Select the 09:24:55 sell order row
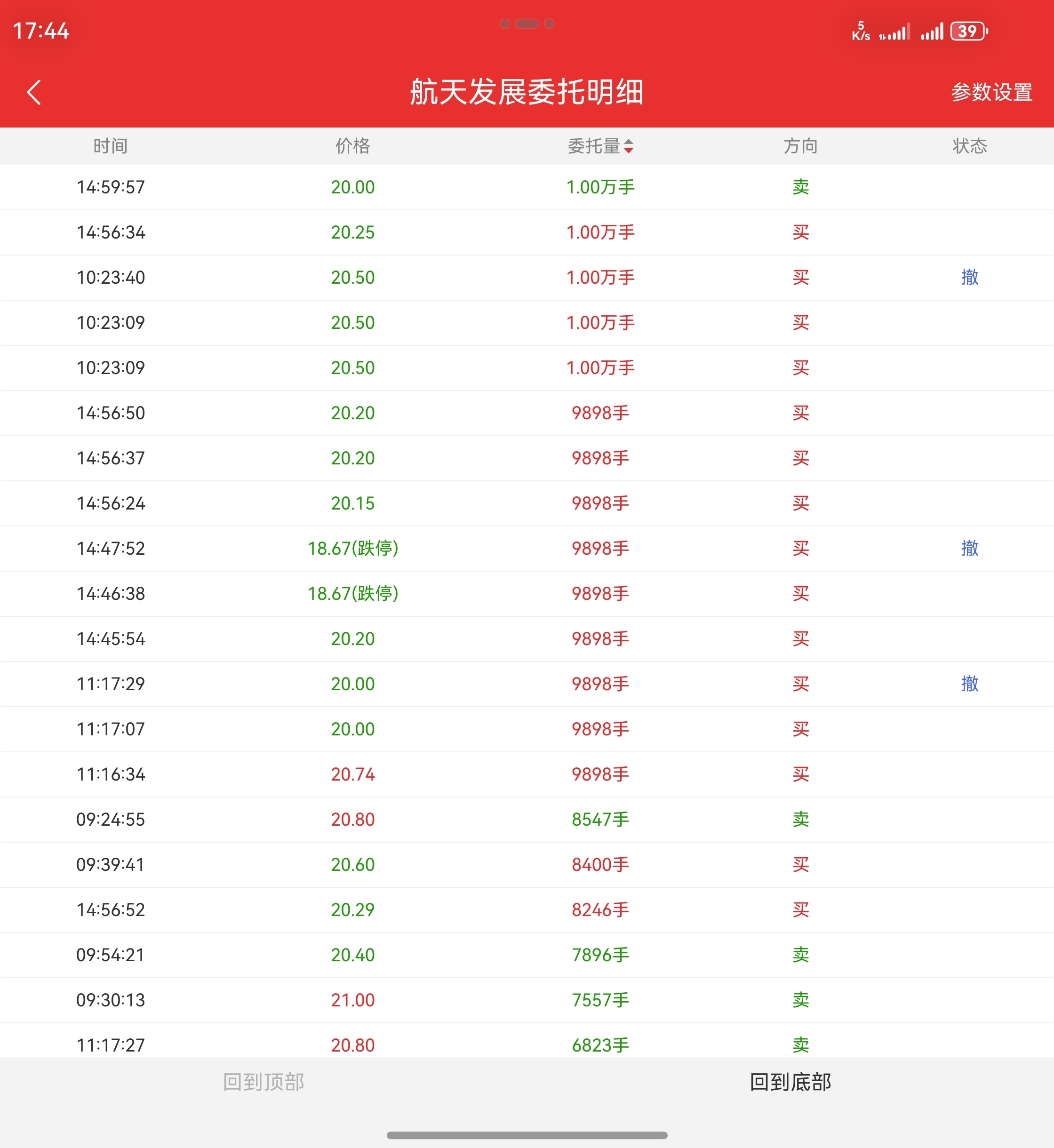The width and height of the screenshot is (1054, 1148). point(527,819)
